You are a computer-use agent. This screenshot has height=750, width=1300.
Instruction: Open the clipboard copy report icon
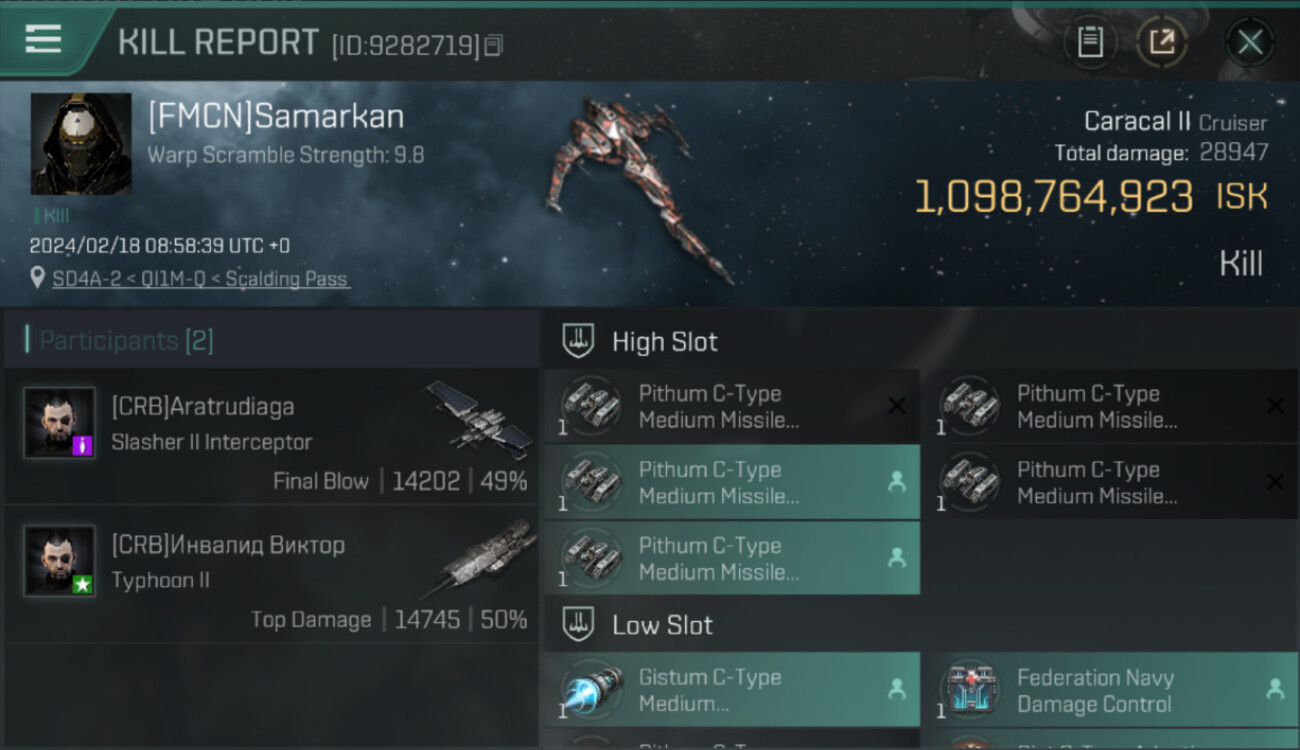(x=1090, y=42)
